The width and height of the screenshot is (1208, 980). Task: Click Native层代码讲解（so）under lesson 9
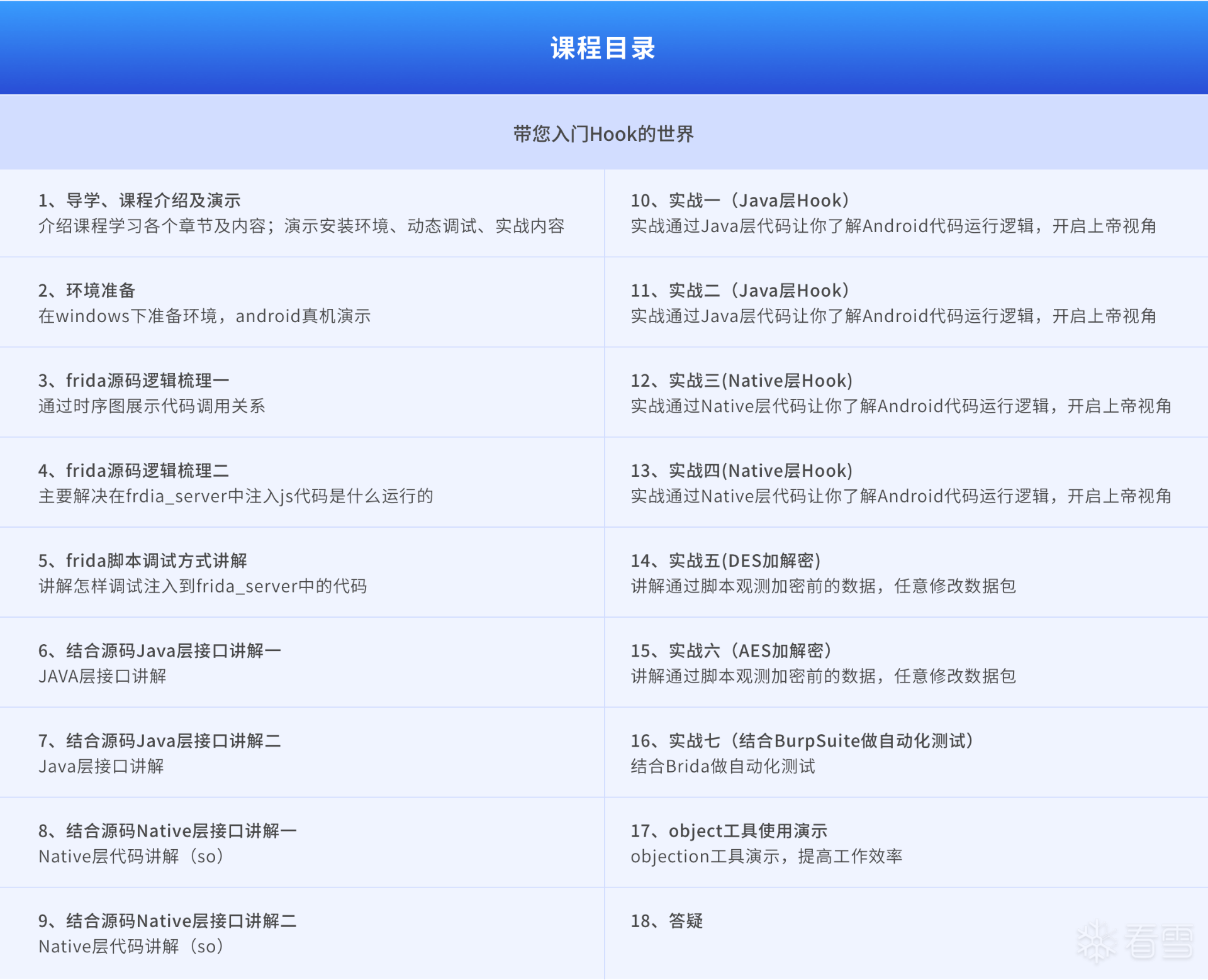click(x=131, y=945)
